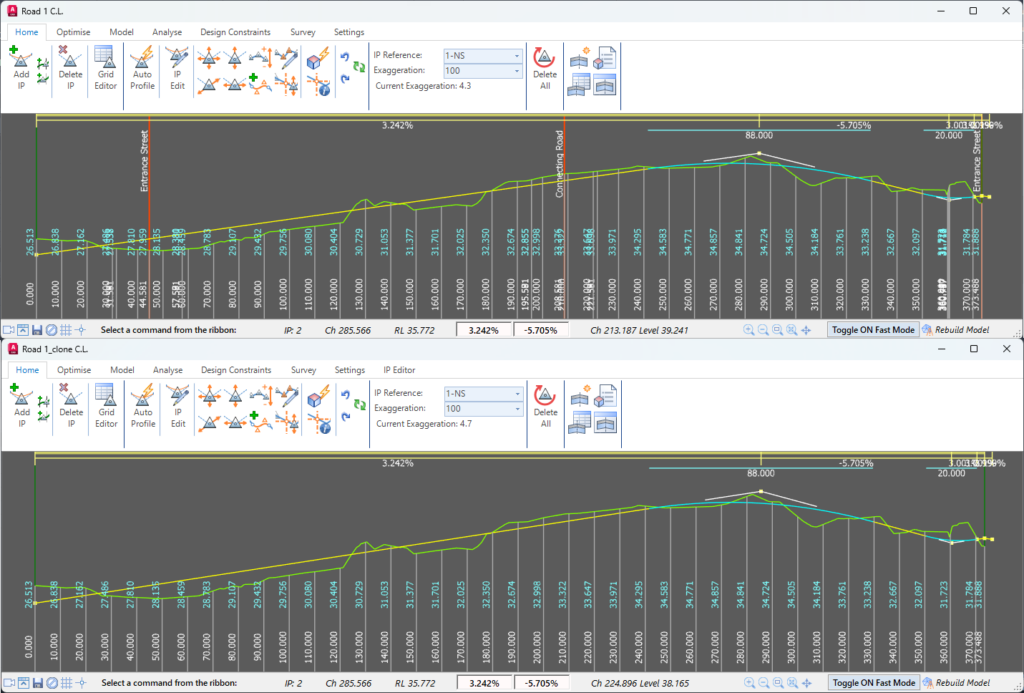Click -5.705% grade field in Road 1 C.L. status bar
1024x693 pixels.
coord(540,330)
